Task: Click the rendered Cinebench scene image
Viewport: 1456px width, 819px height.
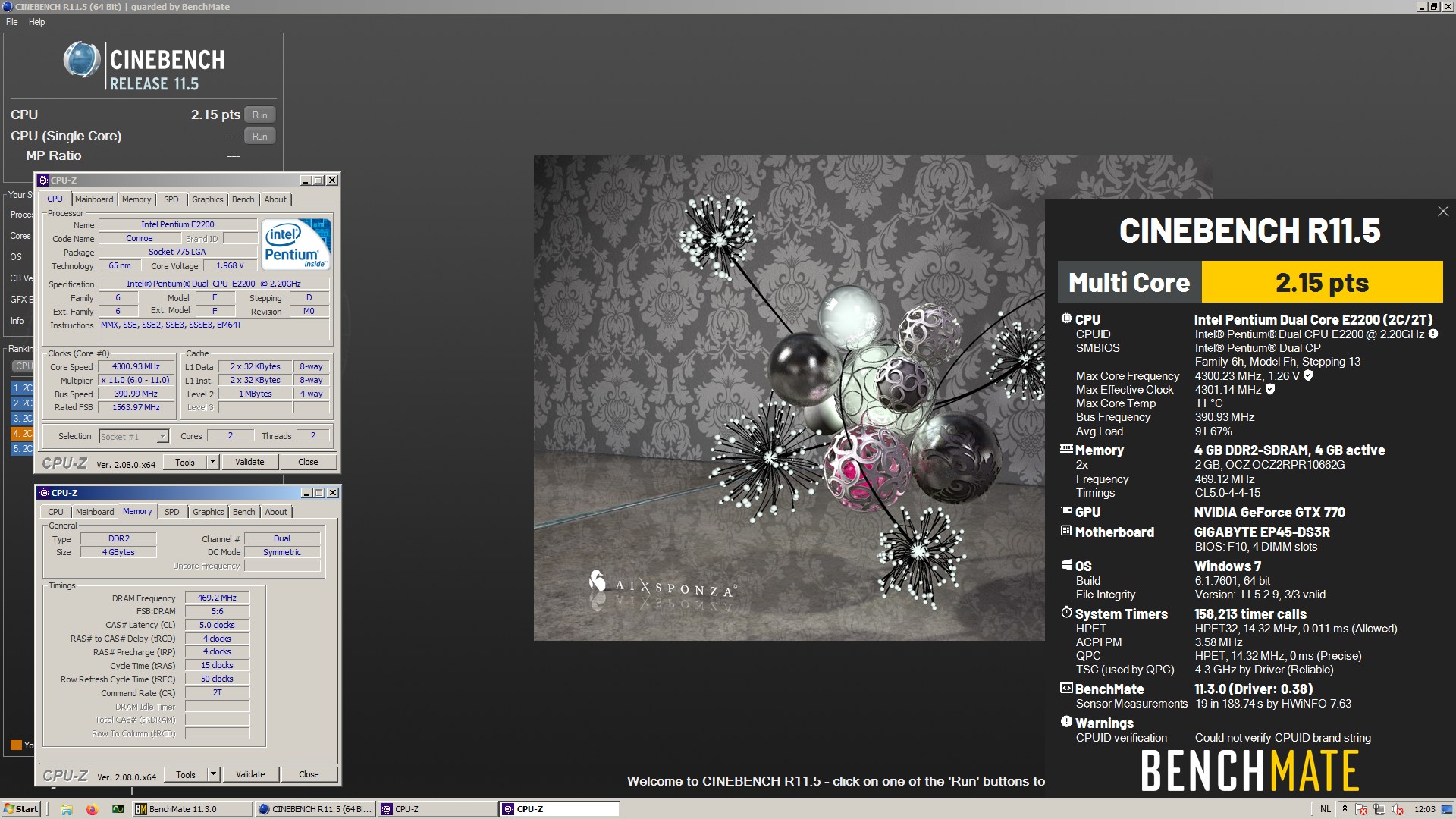Action: pos(789,398)
